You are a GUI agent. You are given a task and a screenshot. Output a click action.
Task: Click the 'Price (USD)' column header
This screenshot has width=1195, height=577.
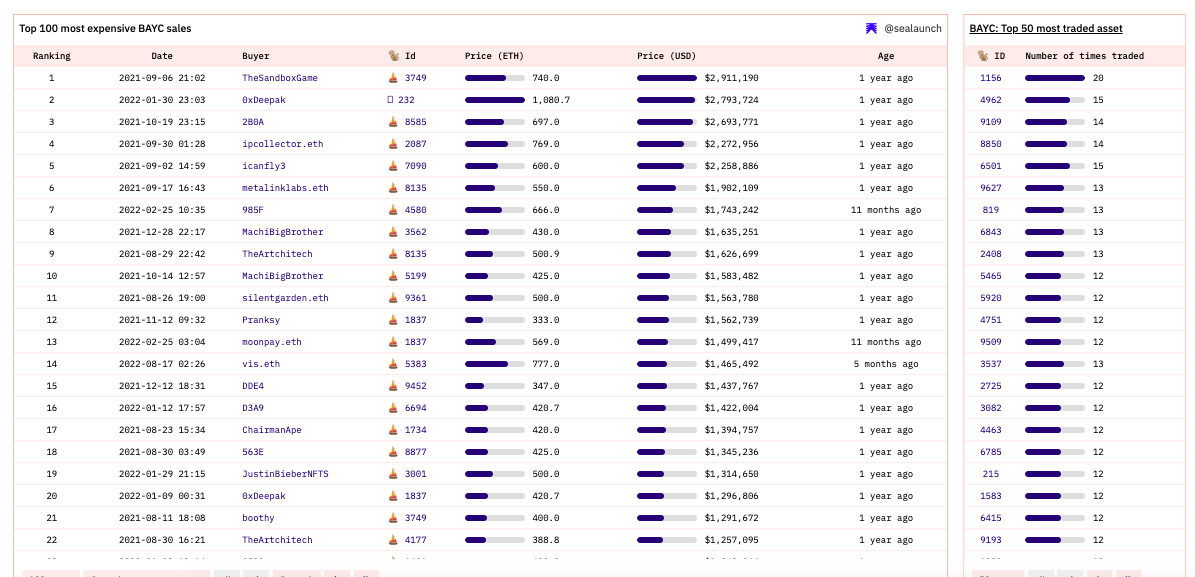point(666,56)
